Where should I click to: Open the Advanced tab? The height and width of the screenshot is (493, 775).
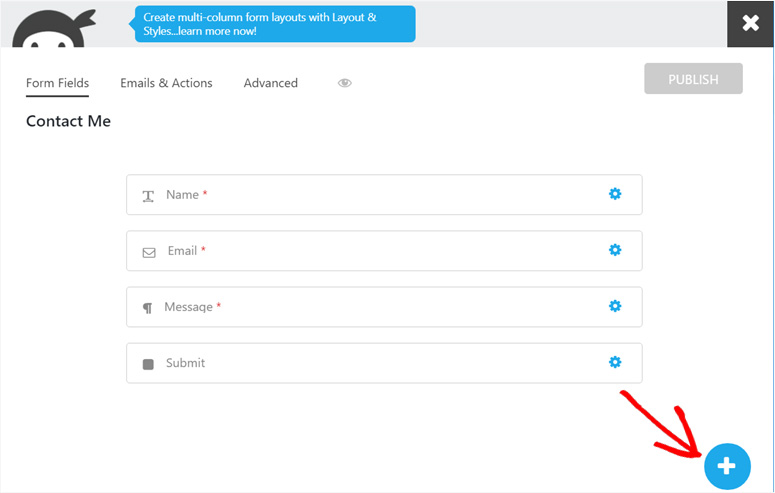270,83
